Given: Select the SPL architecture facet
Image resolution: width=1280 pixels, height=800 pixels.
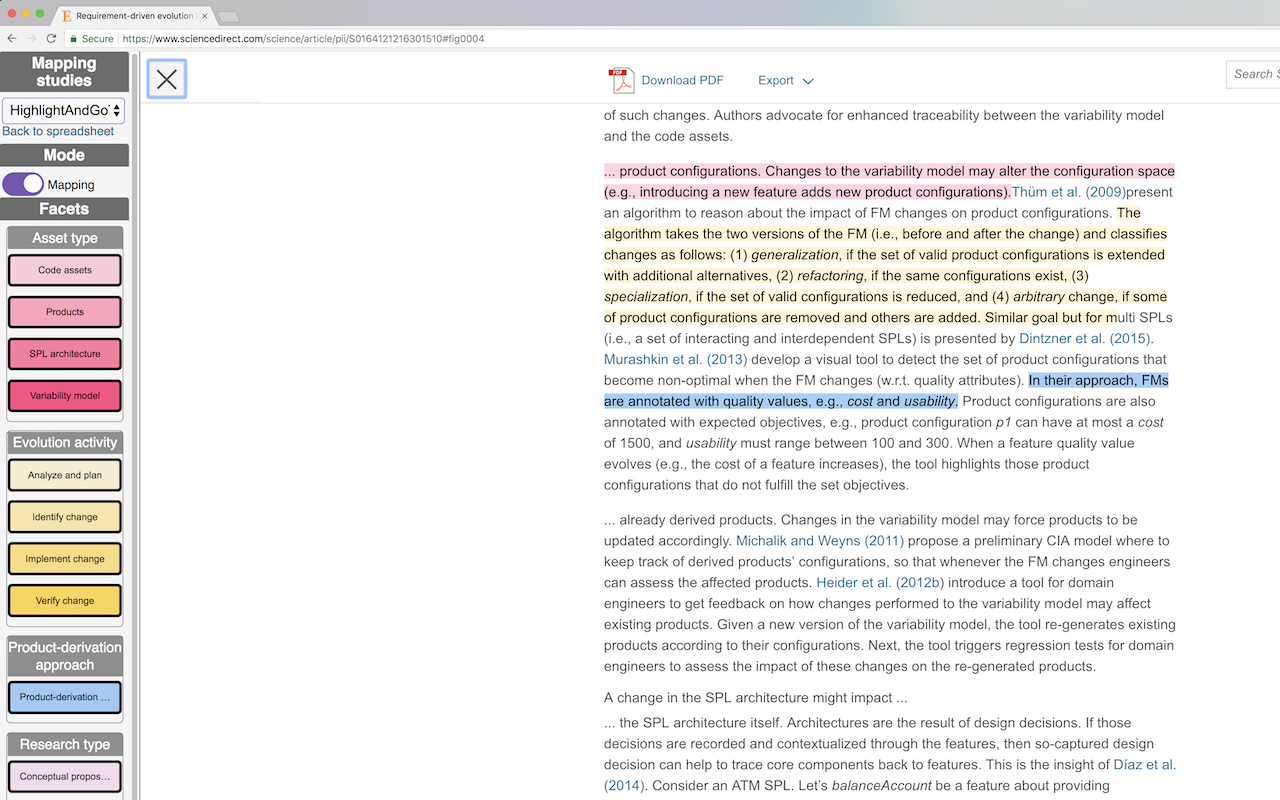Looking at the screenshot, I should click(65, 354).
